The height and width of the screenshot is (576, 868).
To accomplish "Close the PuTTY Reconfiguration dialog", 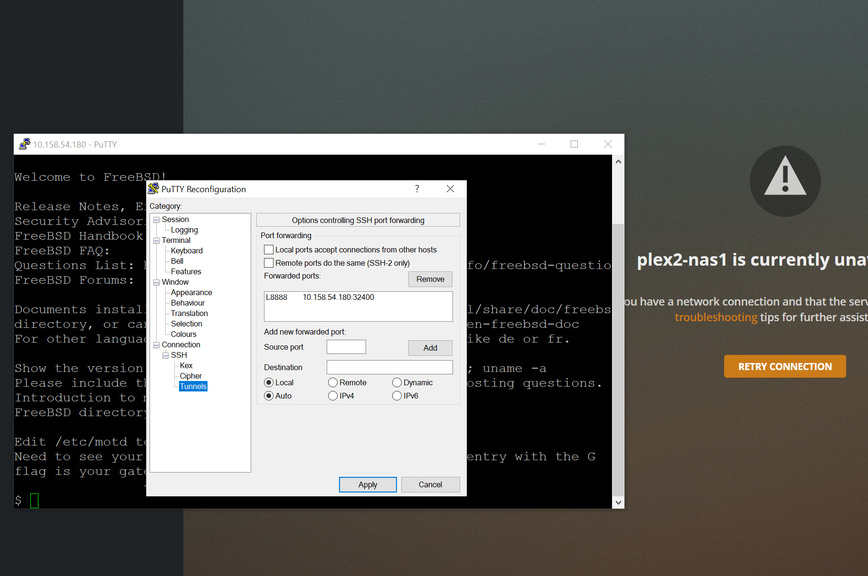I will (x=450, y=189).
